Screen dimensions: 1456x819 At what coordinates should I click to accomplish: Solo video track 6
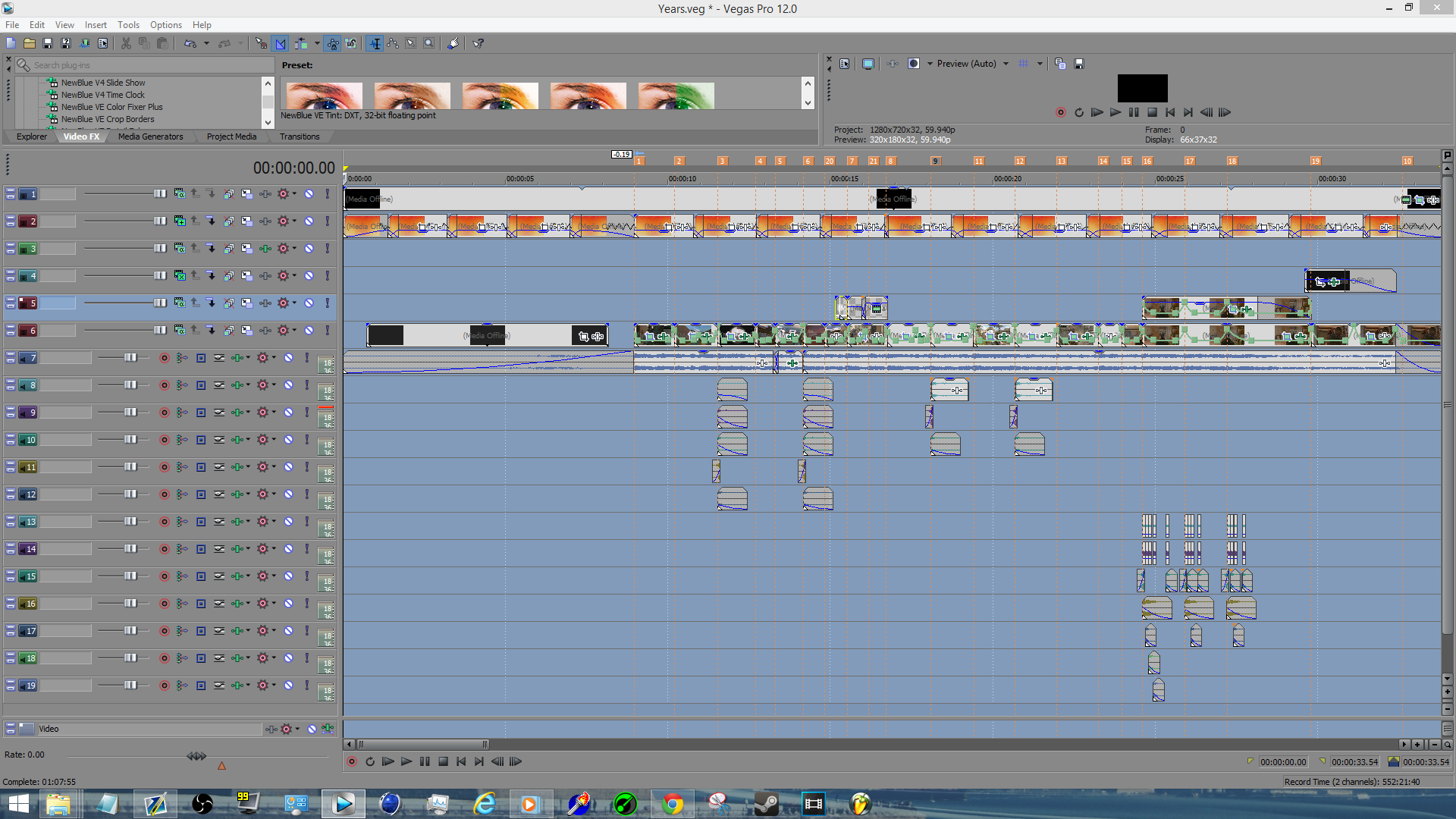click(x=328, y=331)
